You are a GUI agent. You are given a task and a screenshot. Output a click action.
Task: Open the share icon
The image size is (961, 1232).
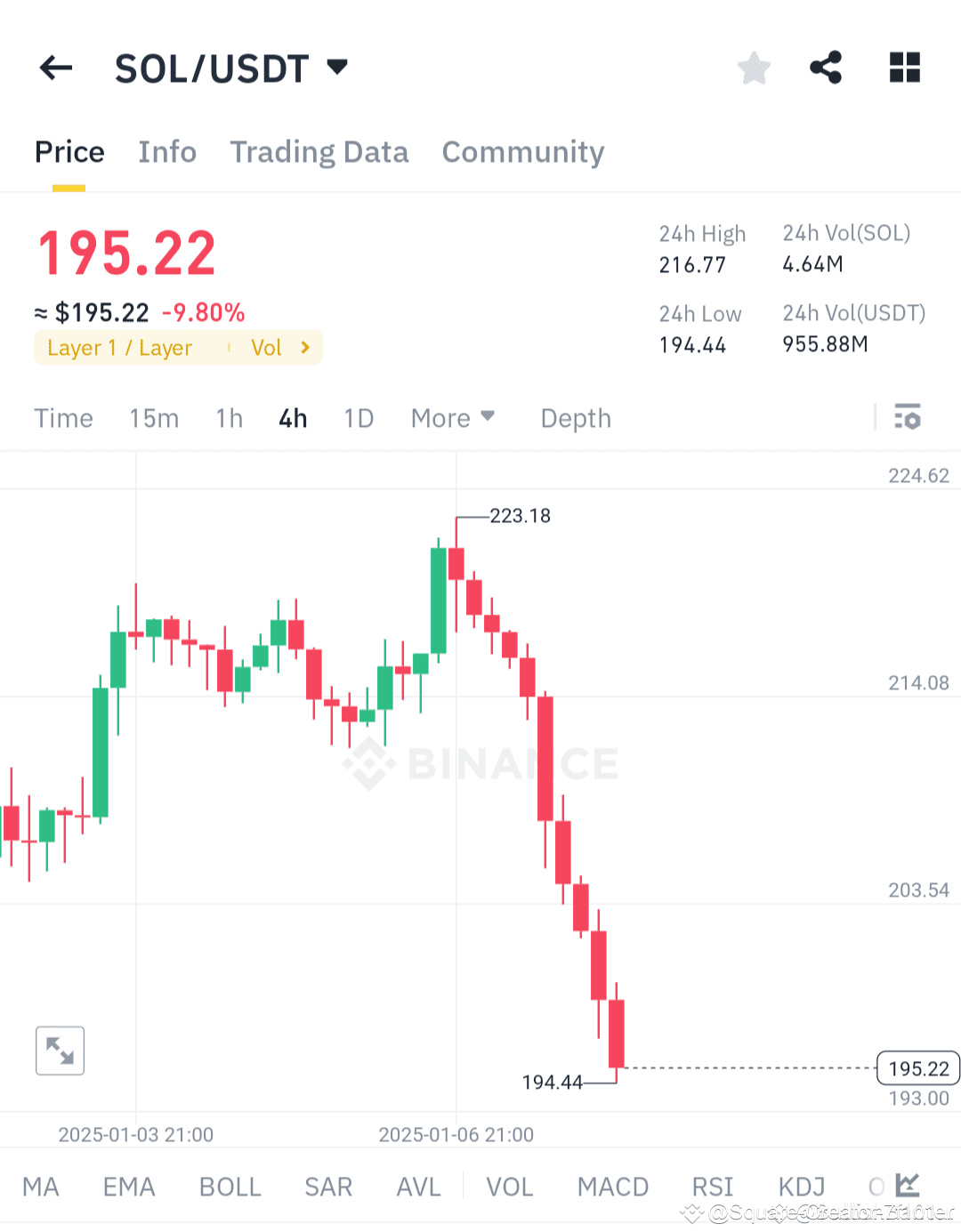click(826, 67)
